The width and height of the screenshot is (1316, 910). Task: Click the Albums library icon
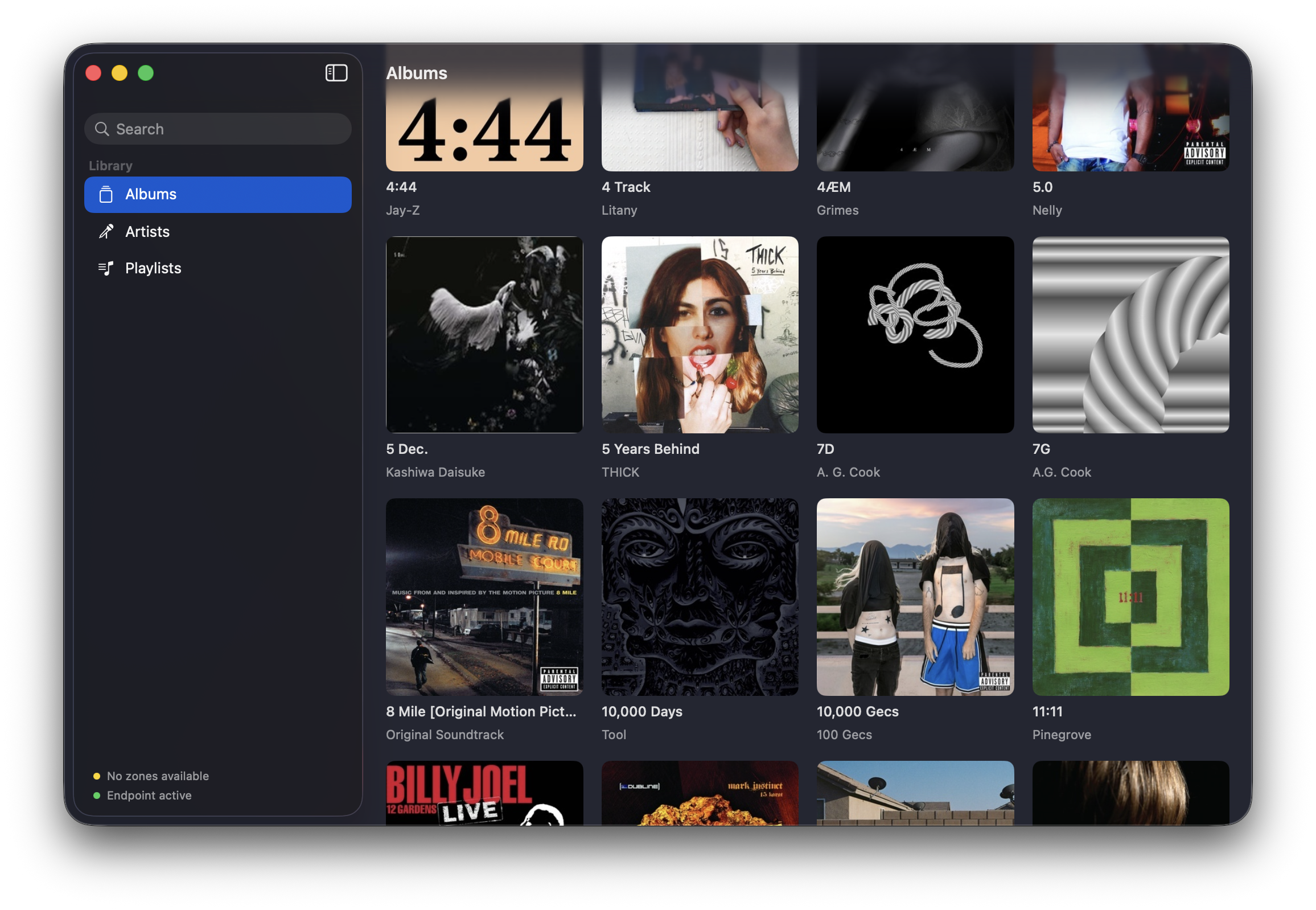point(106,194)
